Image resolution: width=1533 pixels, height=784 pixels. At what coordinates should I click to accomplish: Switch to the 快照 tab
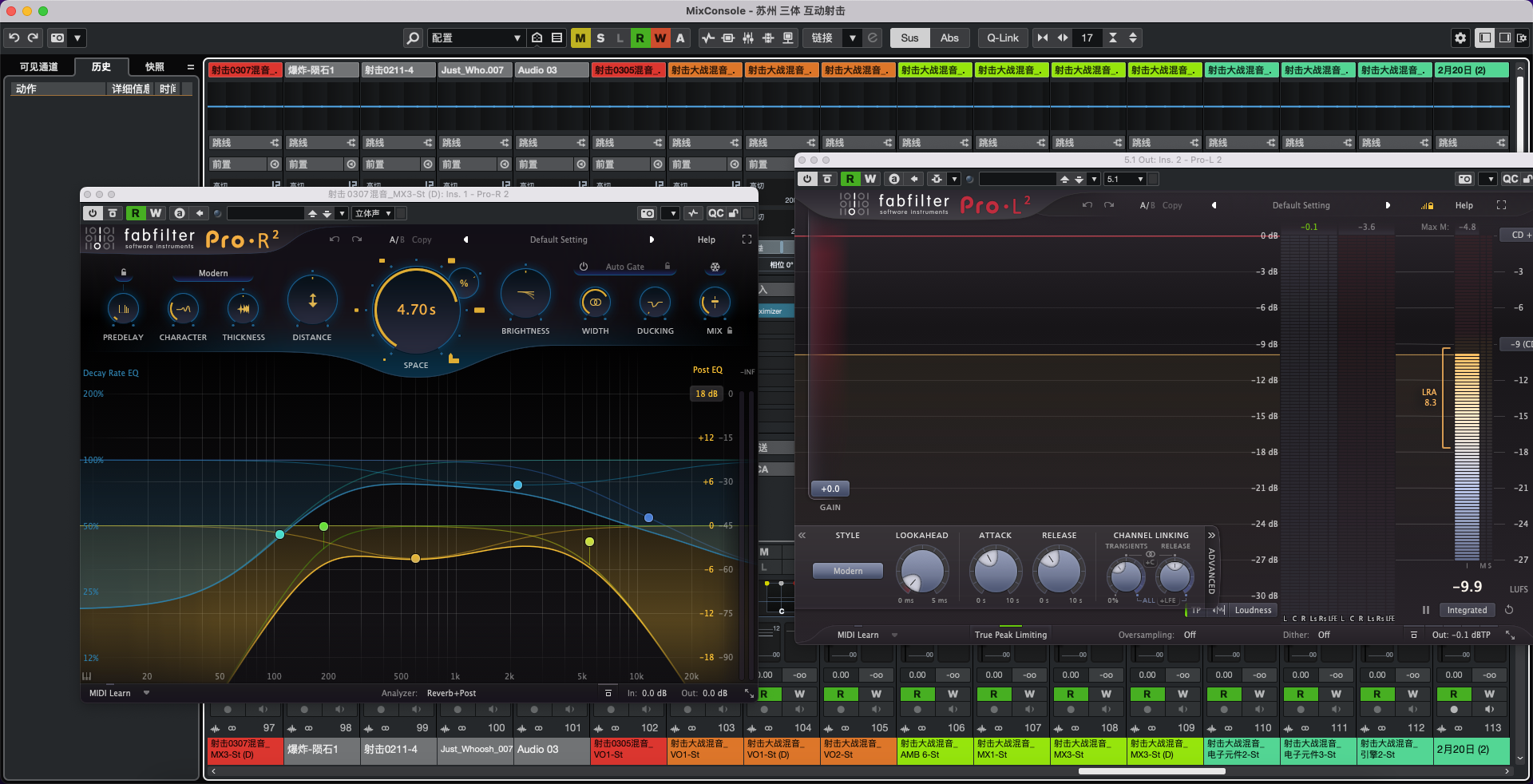click(x=155, y=67)
